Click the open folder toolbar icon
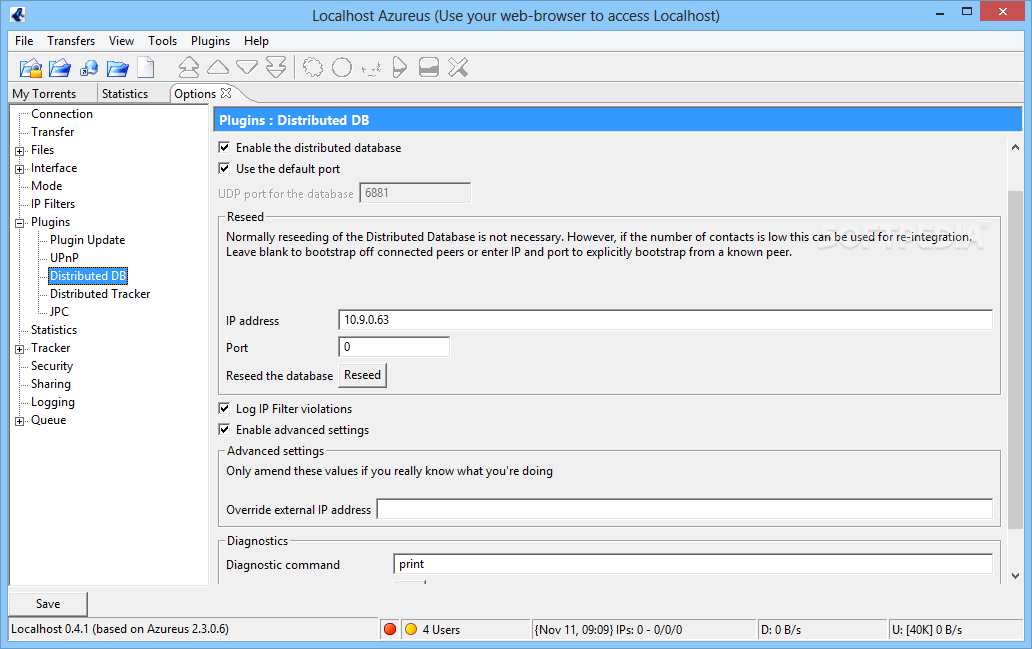The width and height of the screenshot is (1032, 649). pos(117,67)
